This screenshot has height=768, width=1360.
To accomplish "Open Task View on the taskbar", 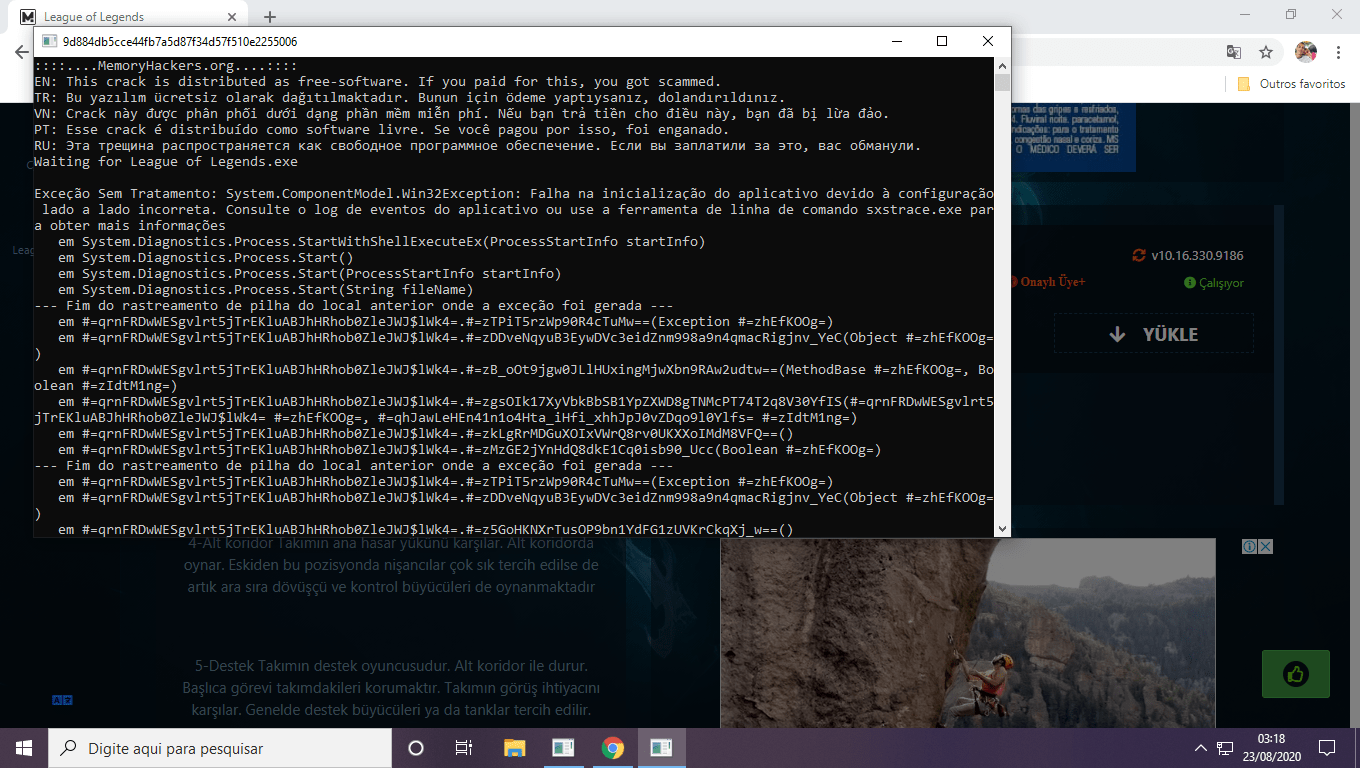I will click(x=464, y=748).
